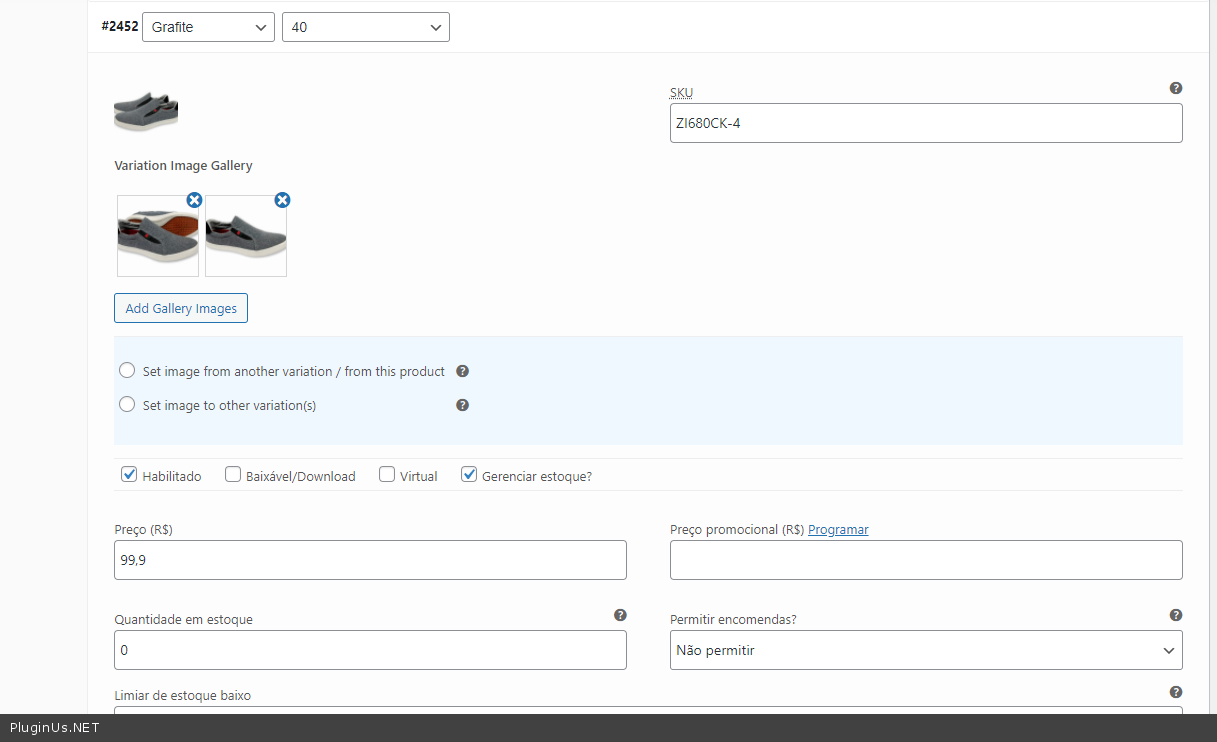The image size is (1217, 742).
Task: Uncheck the Habilitado checkbox
Action: pyautogui.click(x=129, y=475)
